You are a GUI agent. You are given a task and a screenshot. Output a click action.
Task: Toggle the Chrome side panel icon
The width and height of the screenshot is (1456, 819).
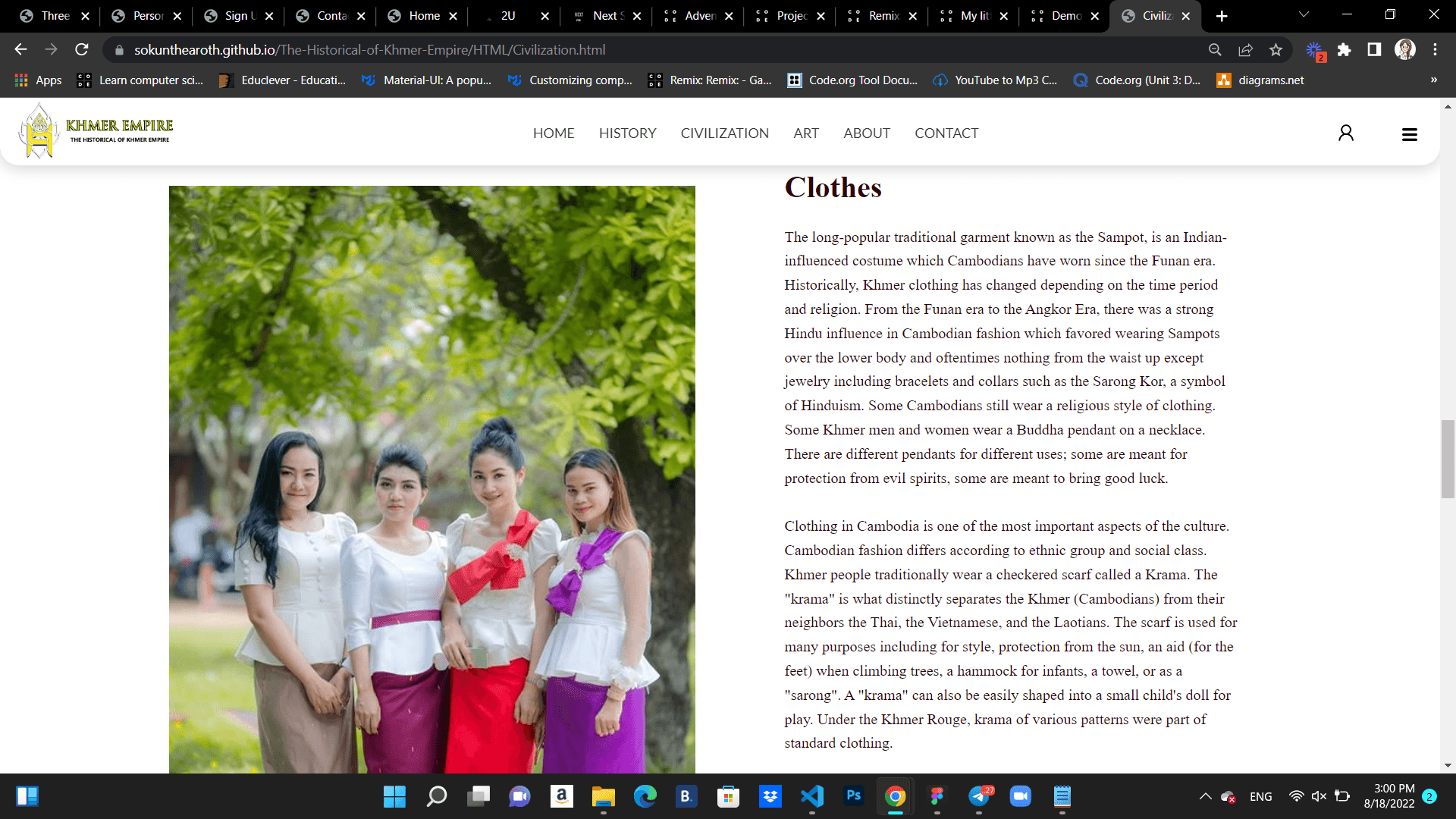(1374, 49)
